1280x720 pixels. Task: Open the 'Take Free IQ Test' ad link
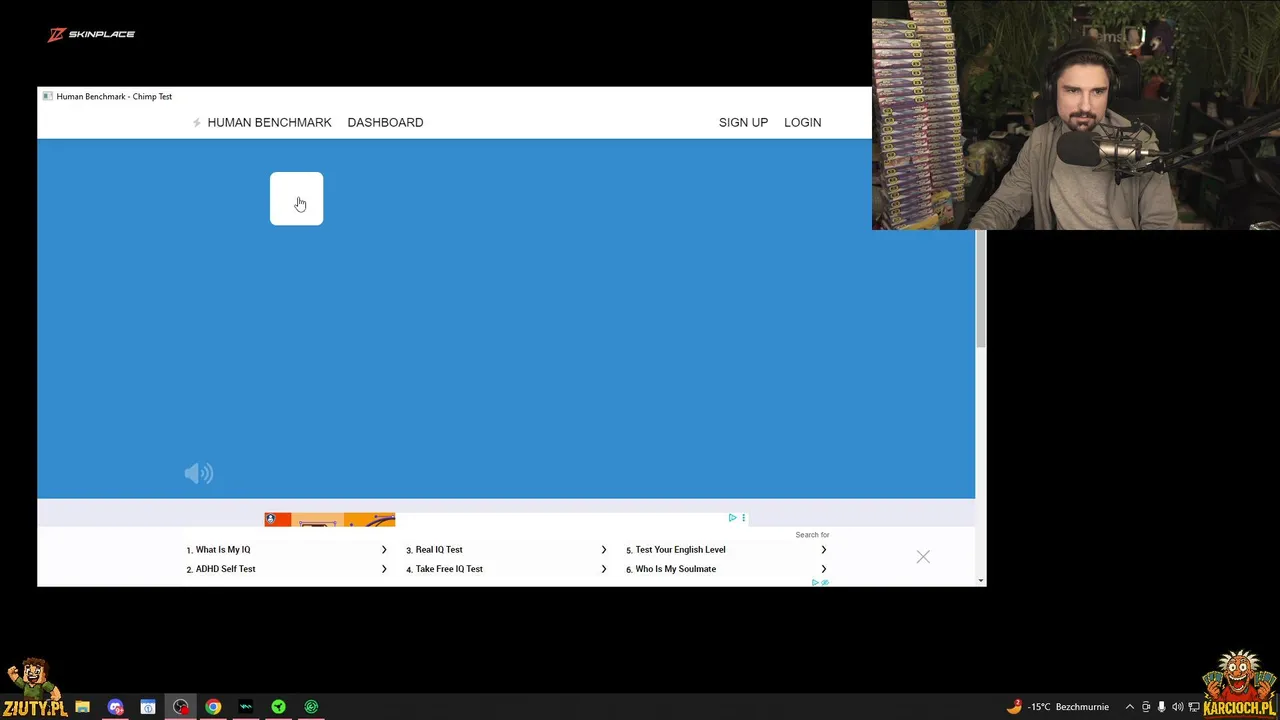[449, 569]
